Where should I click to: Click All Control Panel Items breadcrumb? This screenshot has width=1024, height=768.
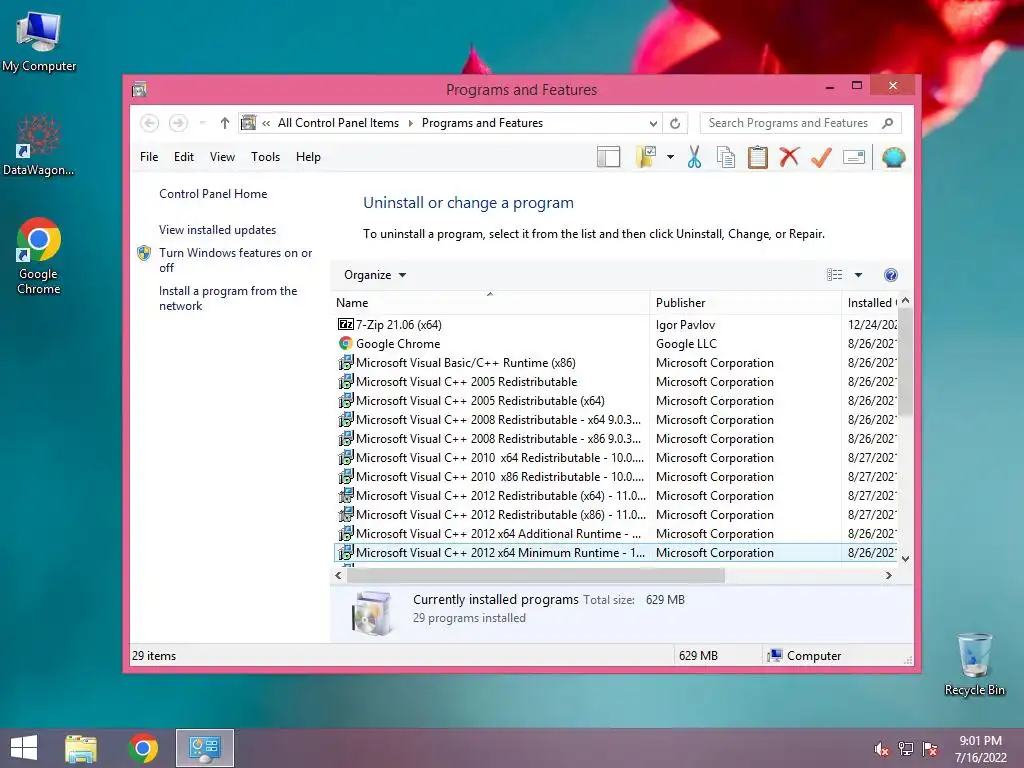point(338,123)
